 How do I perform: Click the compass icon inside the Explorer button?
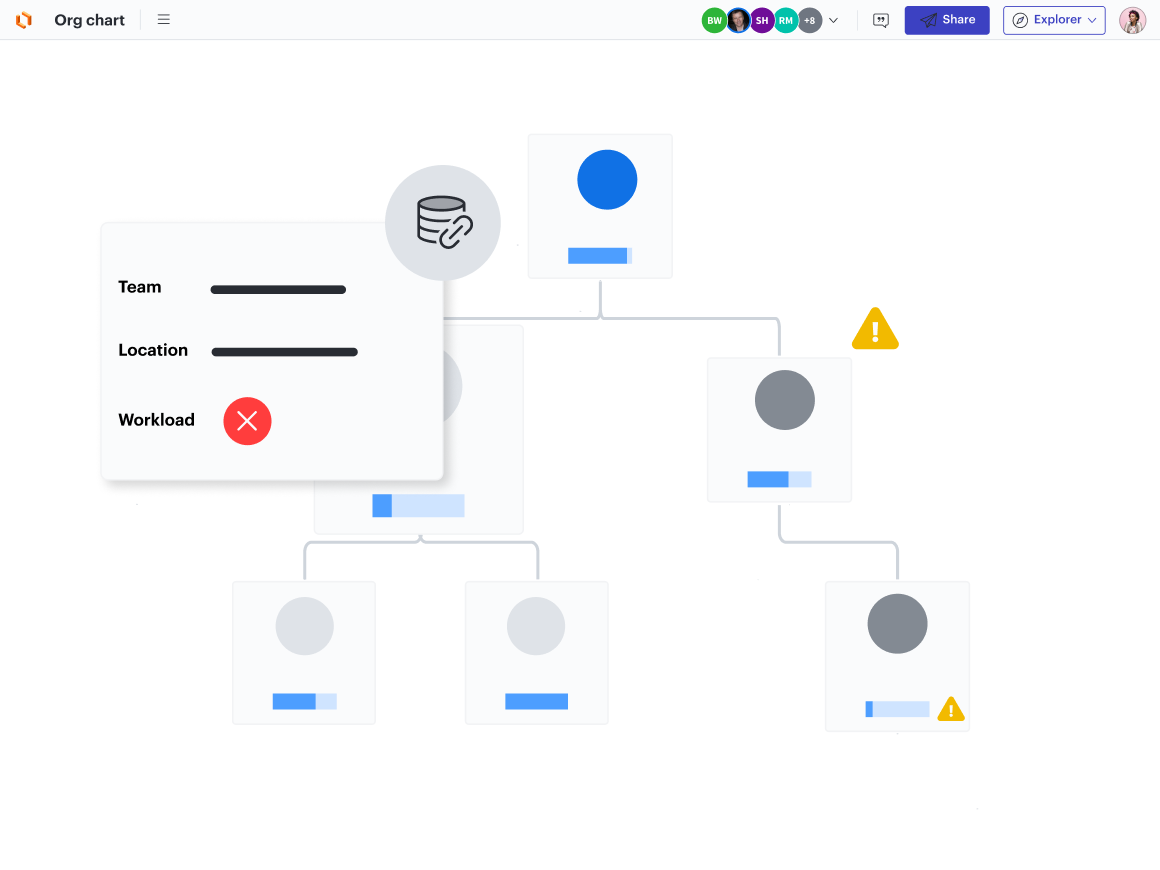click(x=1020, y=20)
